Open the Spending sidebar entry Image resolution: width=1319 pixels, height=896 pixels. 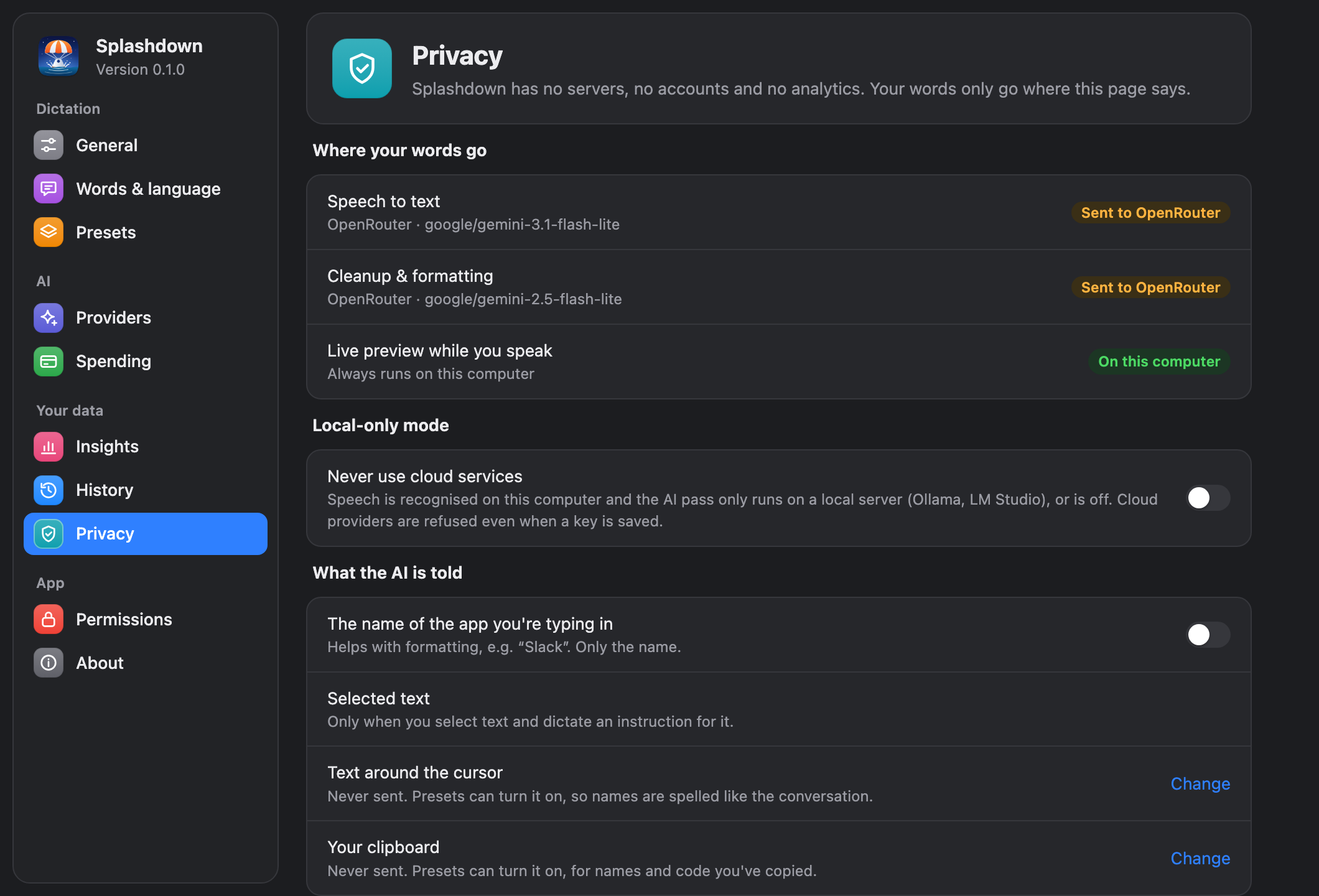click(x=146, y=361)
